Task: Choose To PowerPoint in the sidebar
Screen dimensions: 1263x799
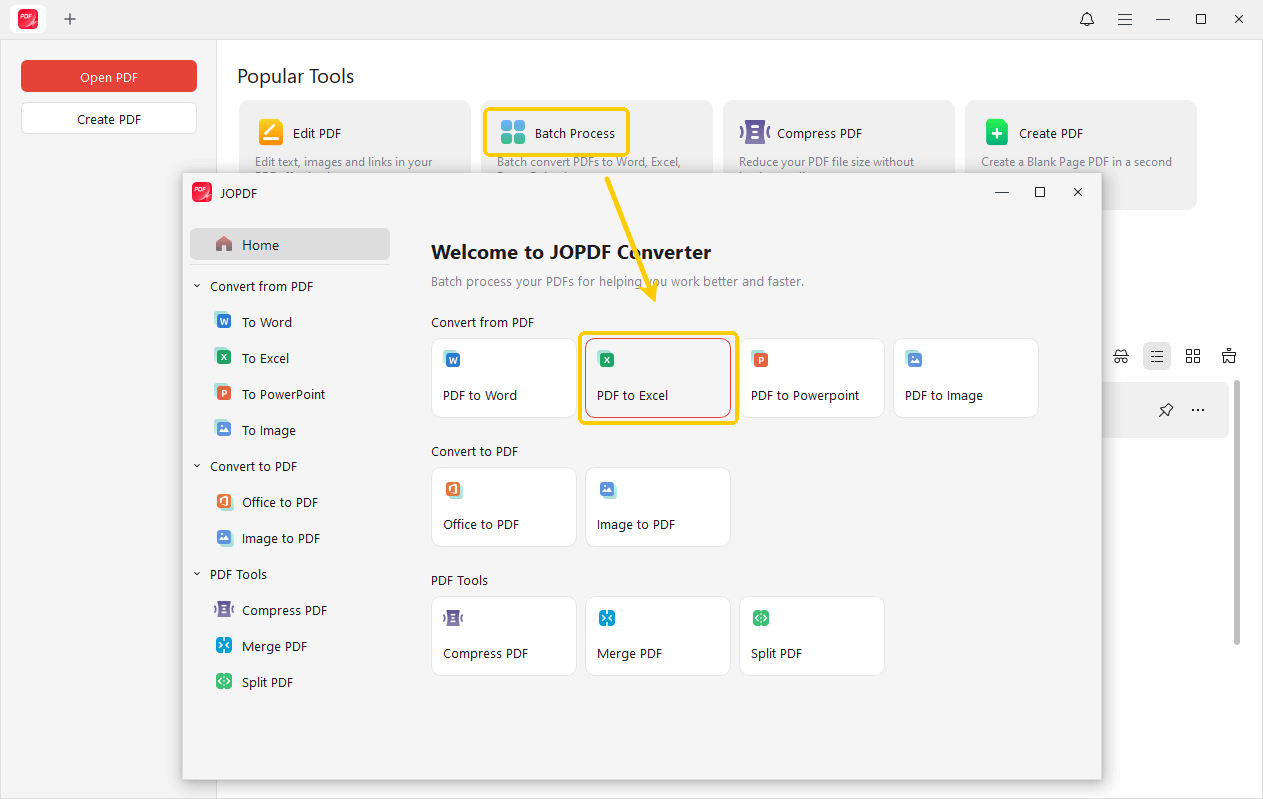Action: pyautogui.click(x=283, y=394)
